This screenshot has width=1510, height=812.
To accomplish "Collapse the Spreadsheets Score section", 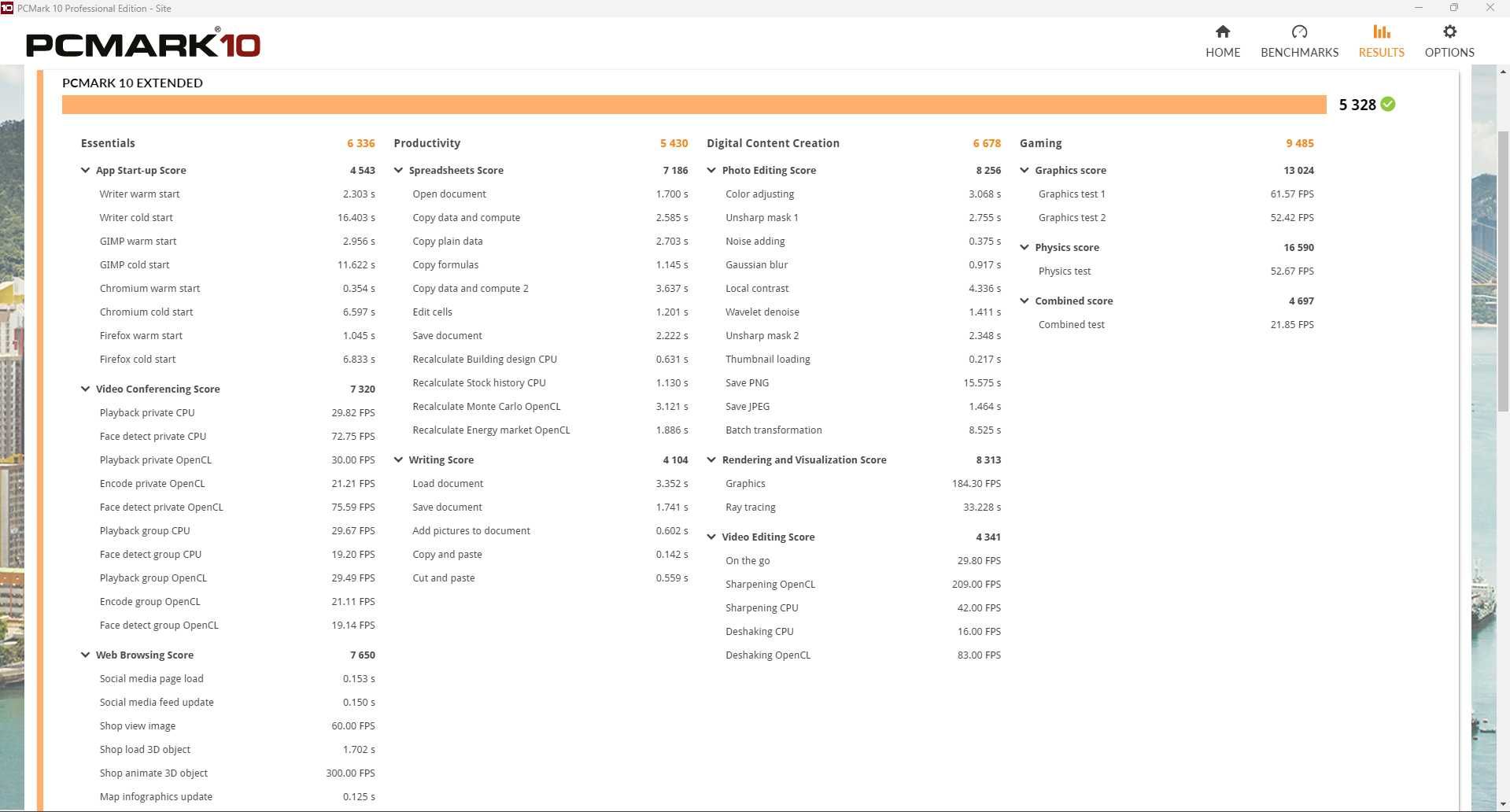I will click(398, 170).
